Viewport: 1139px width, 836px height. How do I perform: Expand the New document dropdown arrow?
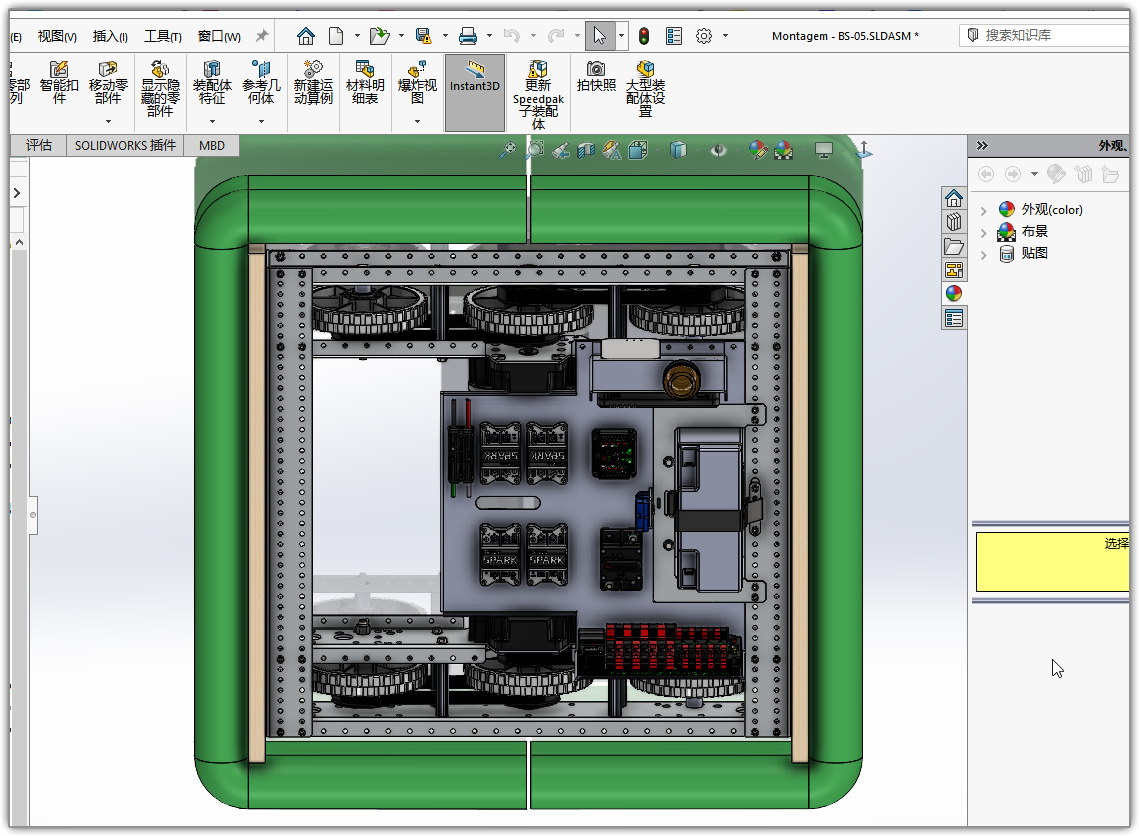(357, 36)
